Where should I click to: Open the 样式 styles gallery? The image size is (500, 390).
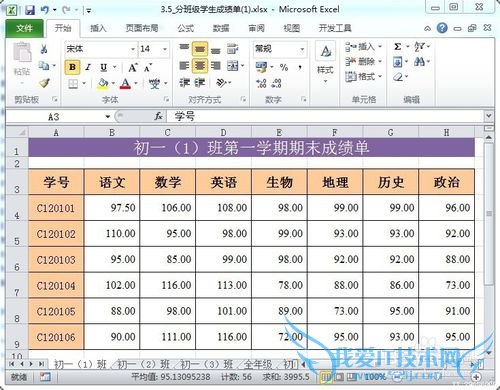tap(326, 62)
